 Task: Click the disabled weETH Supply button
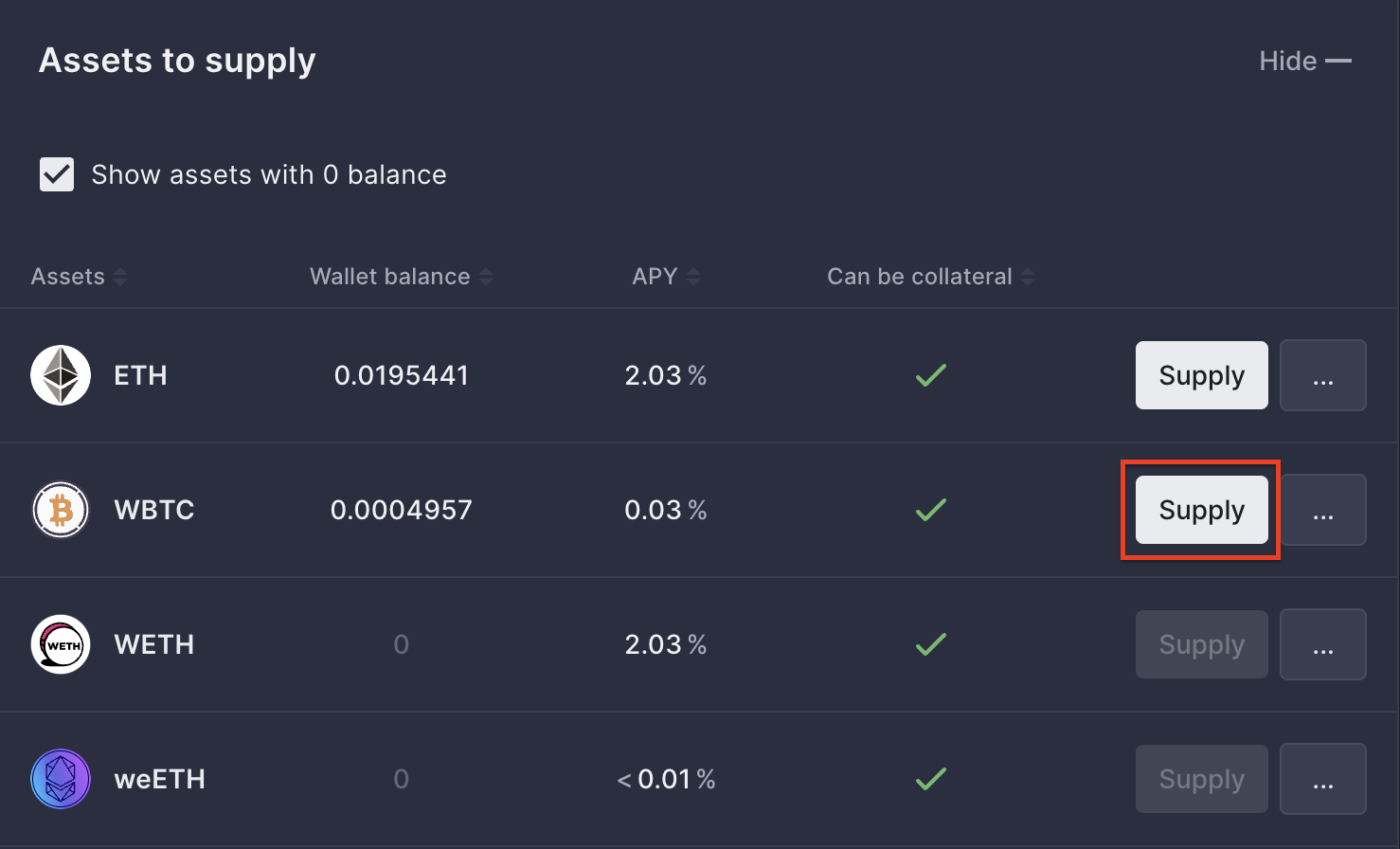pyautogui.click(x=1201, y=779)
